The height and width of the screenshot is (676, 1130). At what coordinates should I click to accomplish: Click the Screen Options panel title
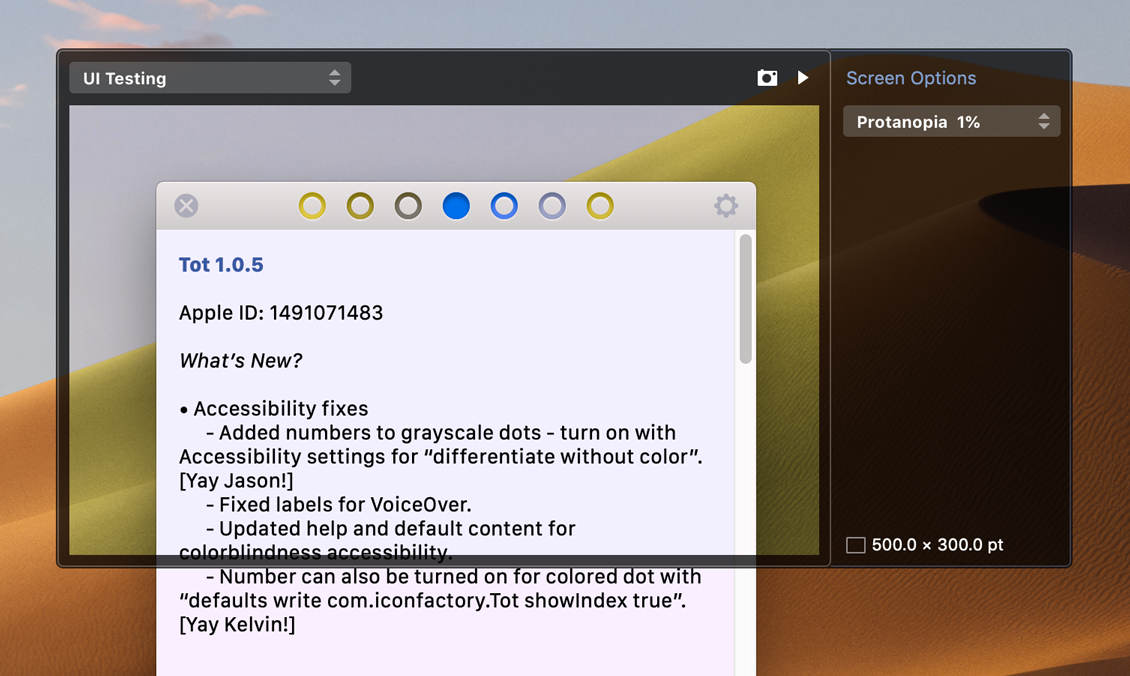[x=911, y=78]
